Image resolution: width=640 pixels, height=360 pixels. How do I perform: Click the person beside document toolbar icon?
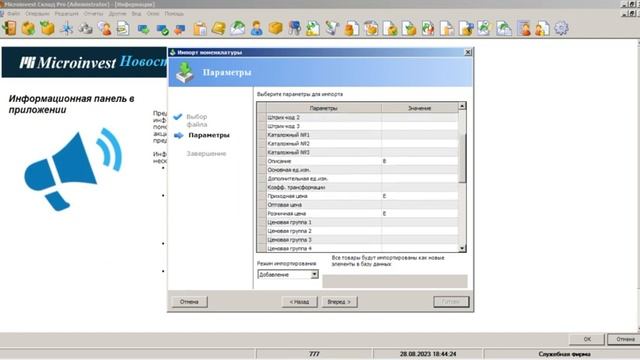542,28
